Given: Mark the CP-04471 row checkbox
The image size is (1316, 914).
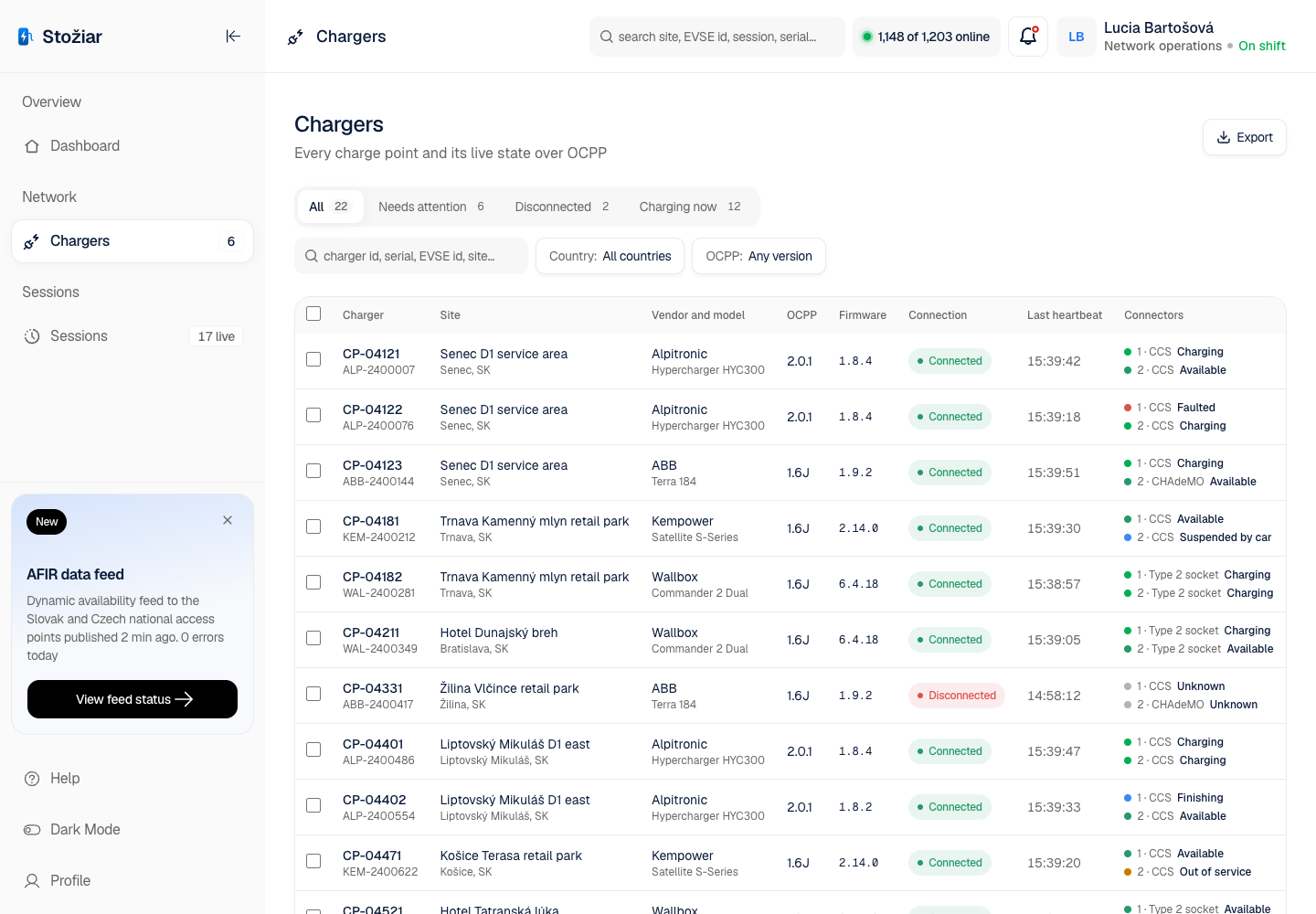Looking at the screenshot, I should pos(313,861).
